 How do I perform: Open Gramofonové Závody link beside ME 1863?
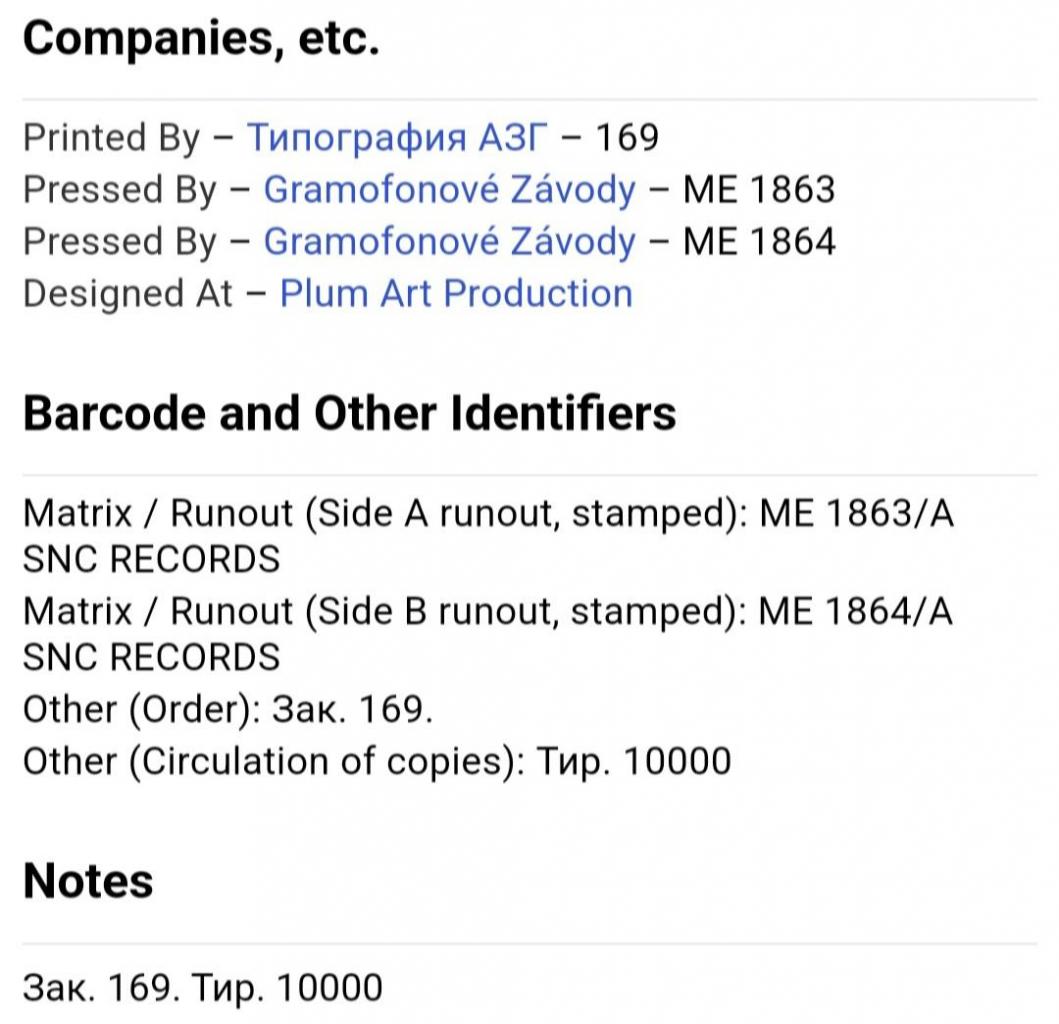449,189
